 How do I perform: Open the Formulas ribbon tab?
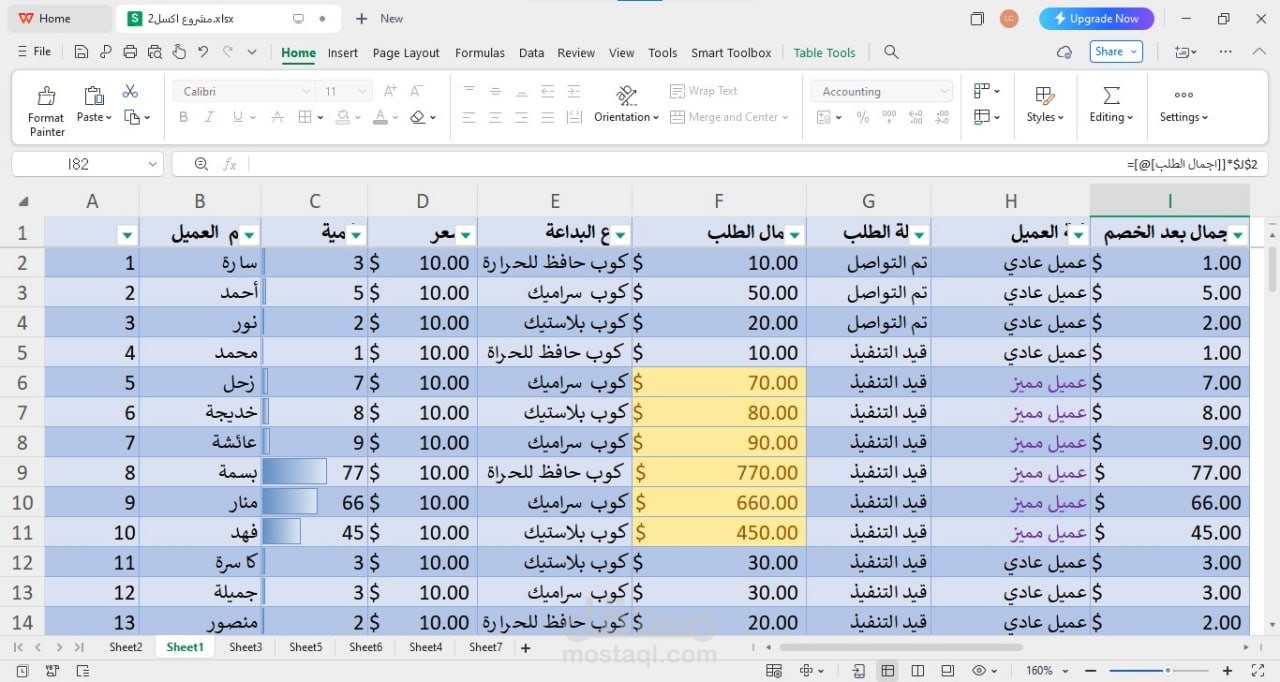pyautogui.click(x=480, y=53)
